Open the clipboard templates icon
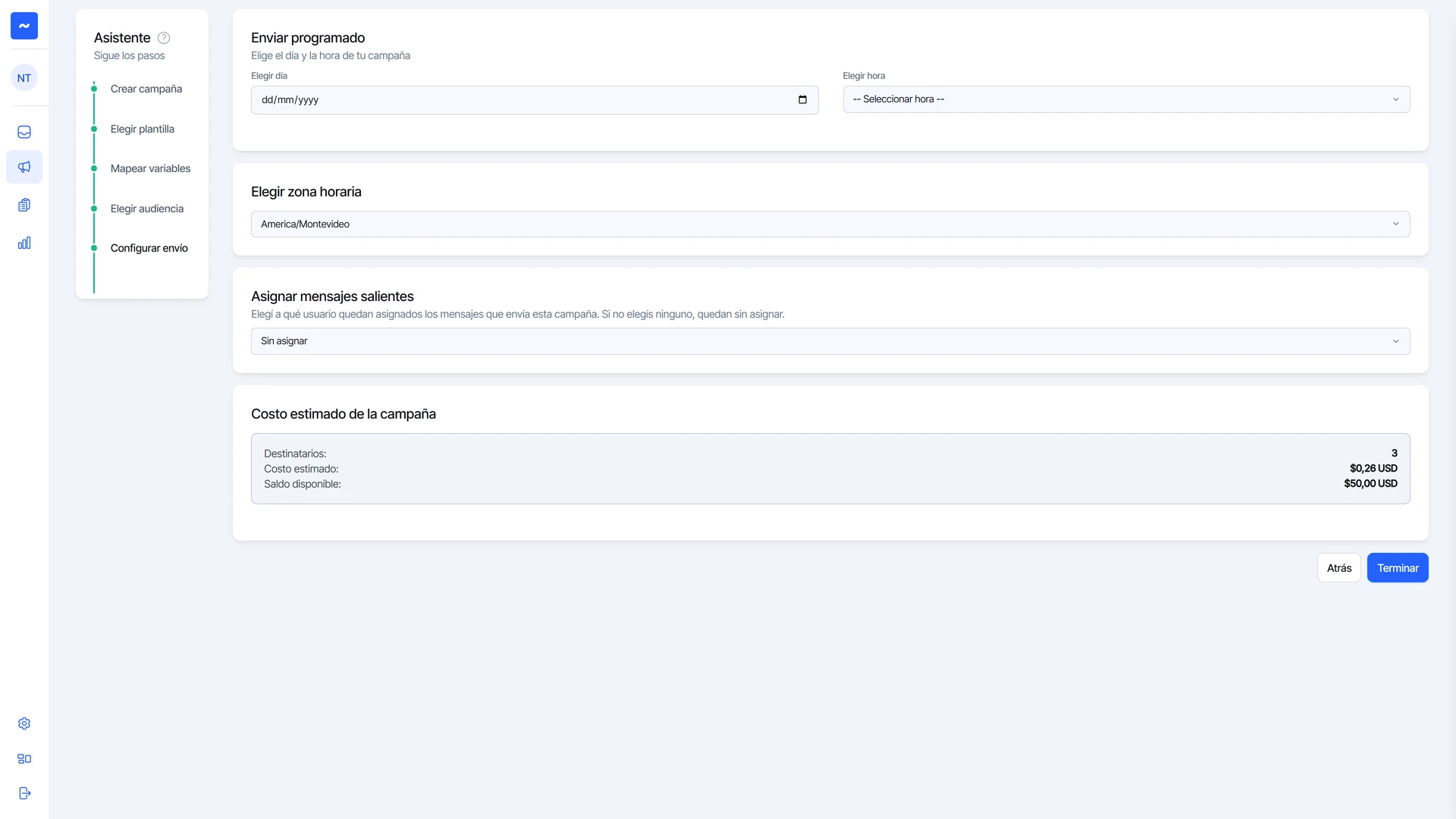The width and height of the screenshot is (1456, 819). (x=24, y=205)
